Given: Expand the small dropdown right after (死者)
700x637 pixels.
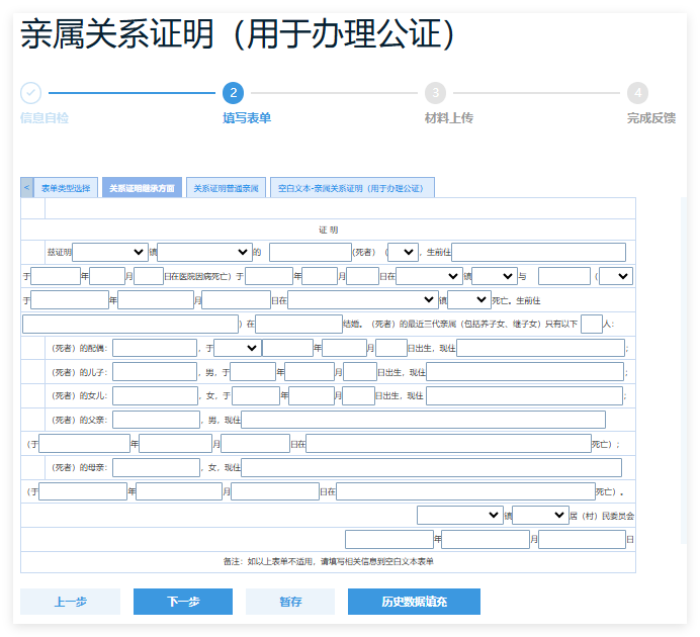Looking at the screenshot, I should point(403,252).
